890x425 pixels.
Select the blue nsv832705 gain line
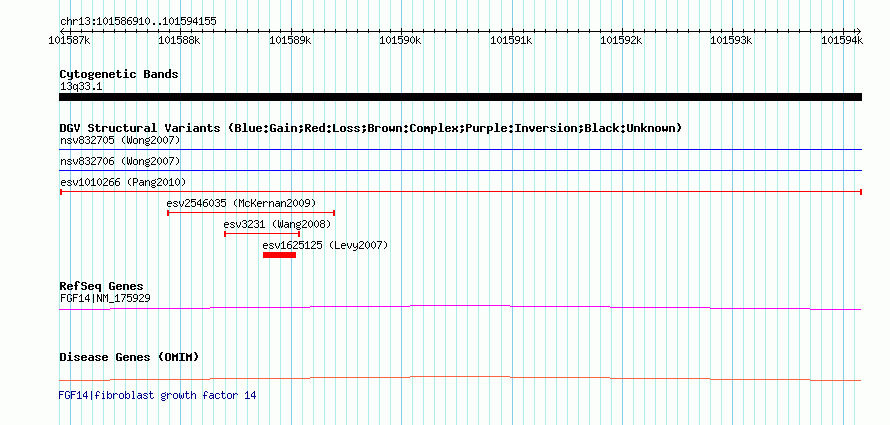460,150
